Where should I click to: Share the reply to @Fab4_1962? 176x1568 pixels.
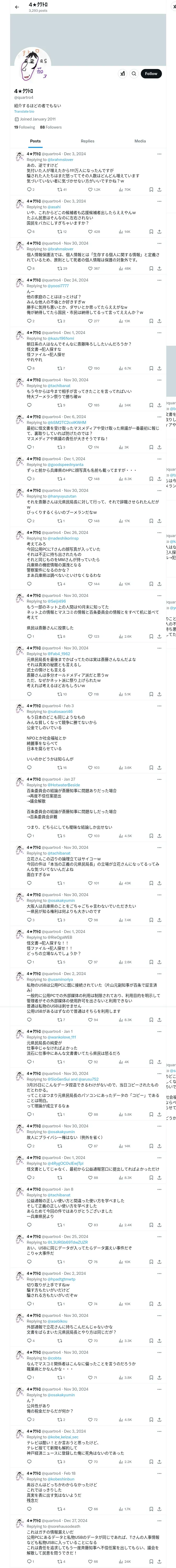click(159, 694)
